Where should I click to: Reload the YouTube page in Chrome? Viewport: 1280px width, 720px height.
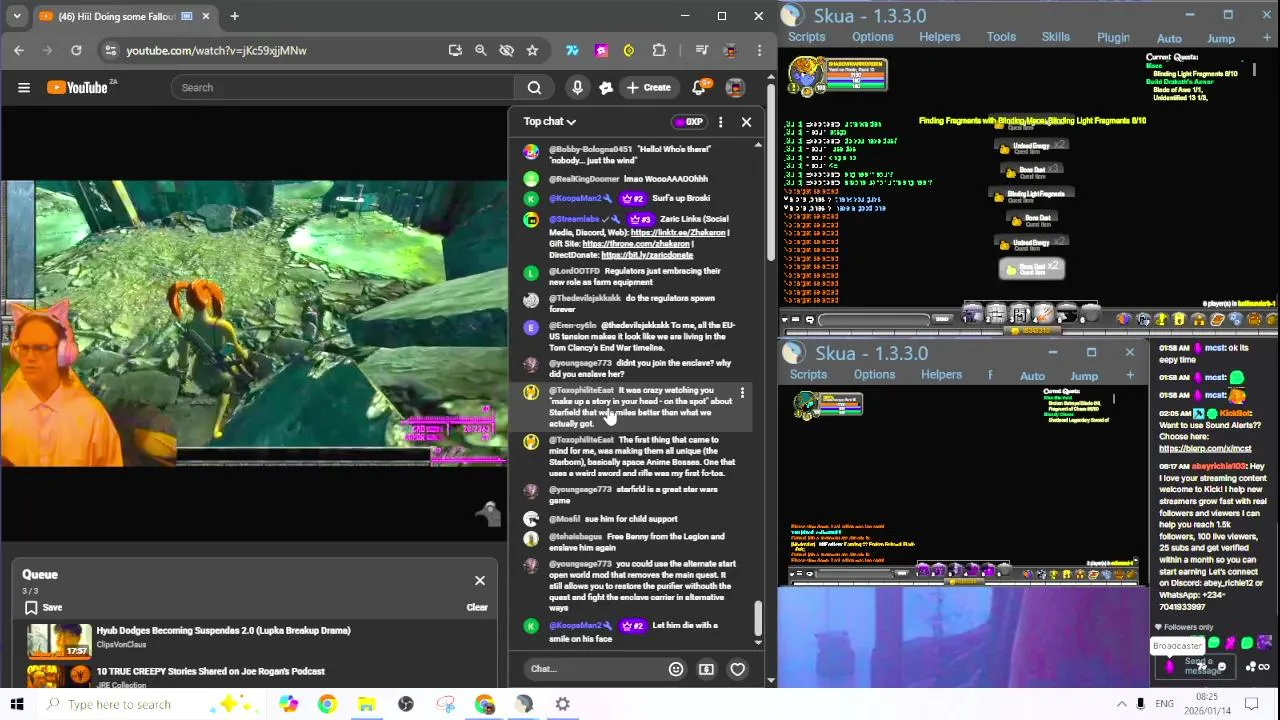(x=76, y=50)
